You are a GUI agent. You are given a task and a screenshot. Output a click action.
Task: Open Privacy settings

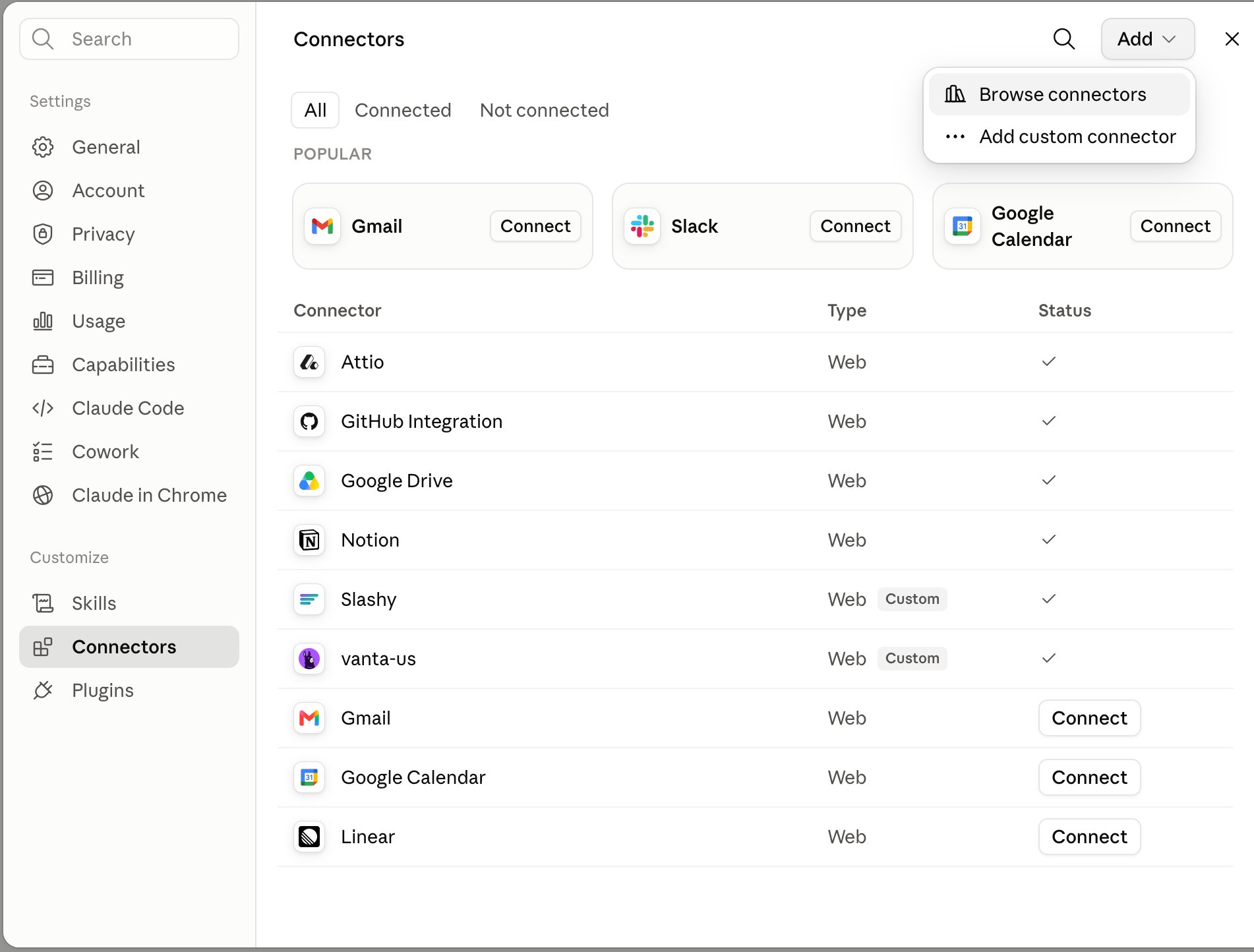pos(129,234)
